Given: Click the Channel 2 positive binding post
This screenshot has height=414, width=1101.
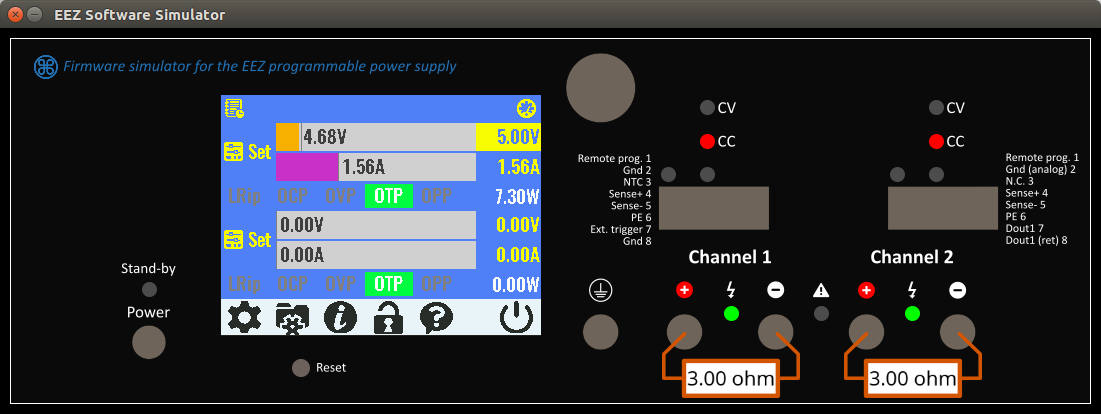Looking at the screenshot, I should click(866, 331).
